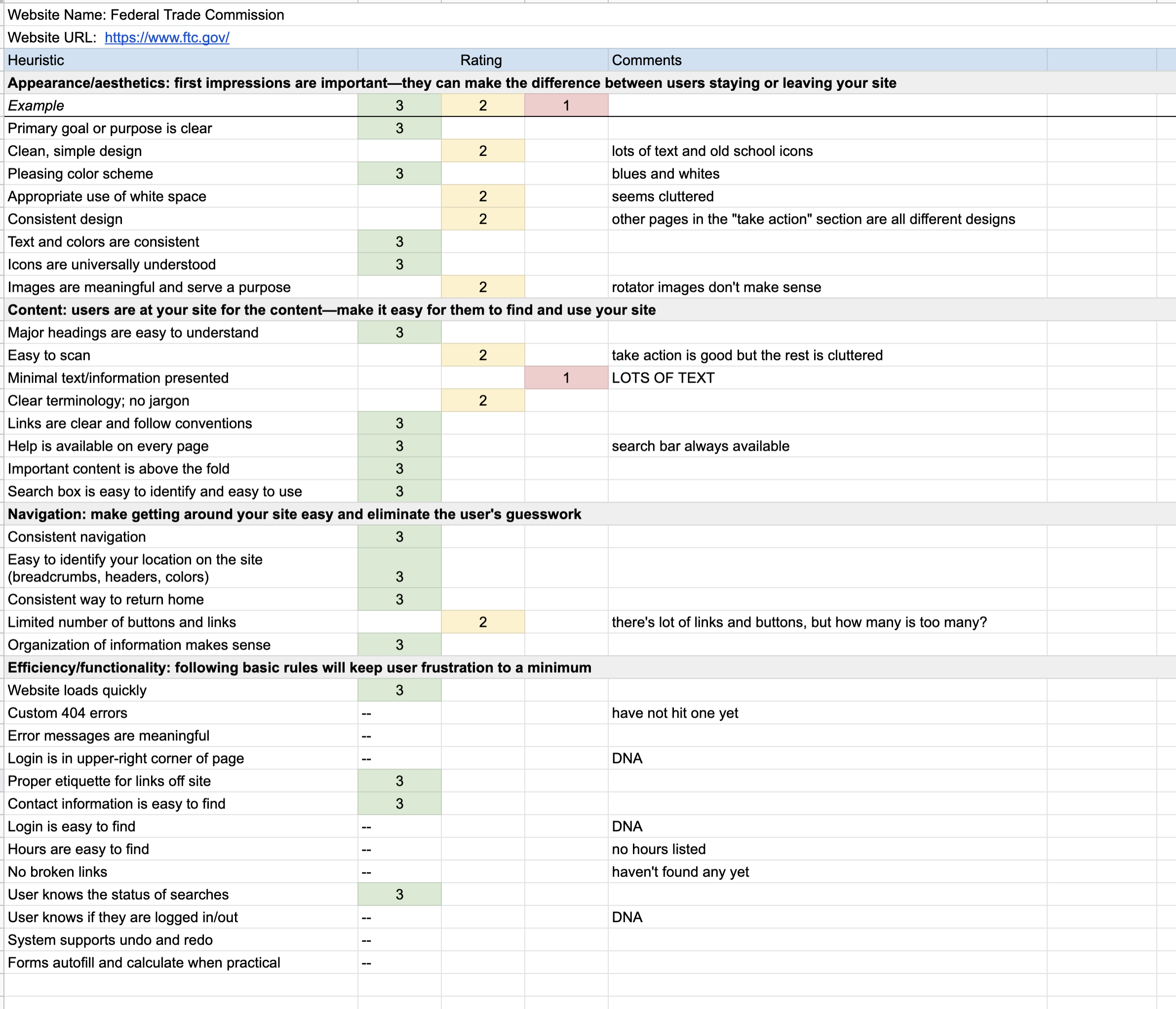Select the red 1 cell in Example row

pos(566,106)
